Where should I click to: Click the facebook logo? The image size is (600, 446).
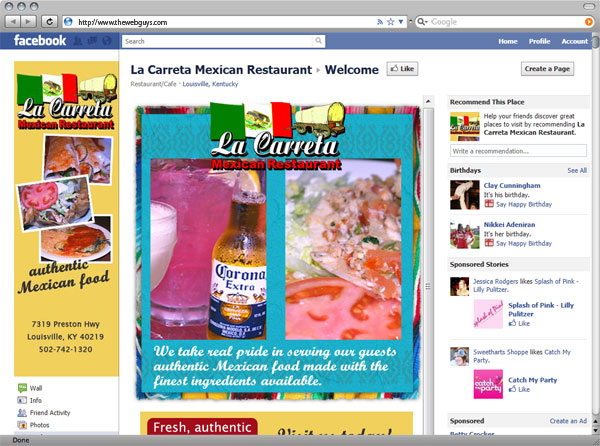pyautogui.click(x=40, y=41)
